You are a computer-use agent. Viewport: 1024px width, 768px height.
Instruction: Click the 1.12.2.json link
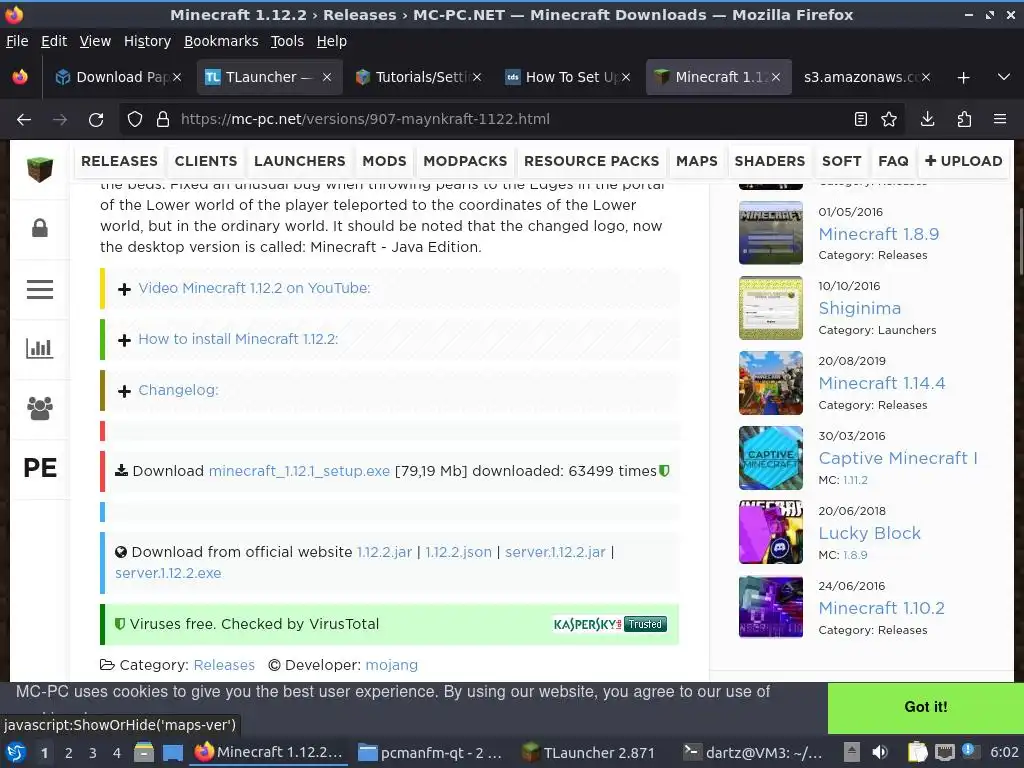coord(458,552)
